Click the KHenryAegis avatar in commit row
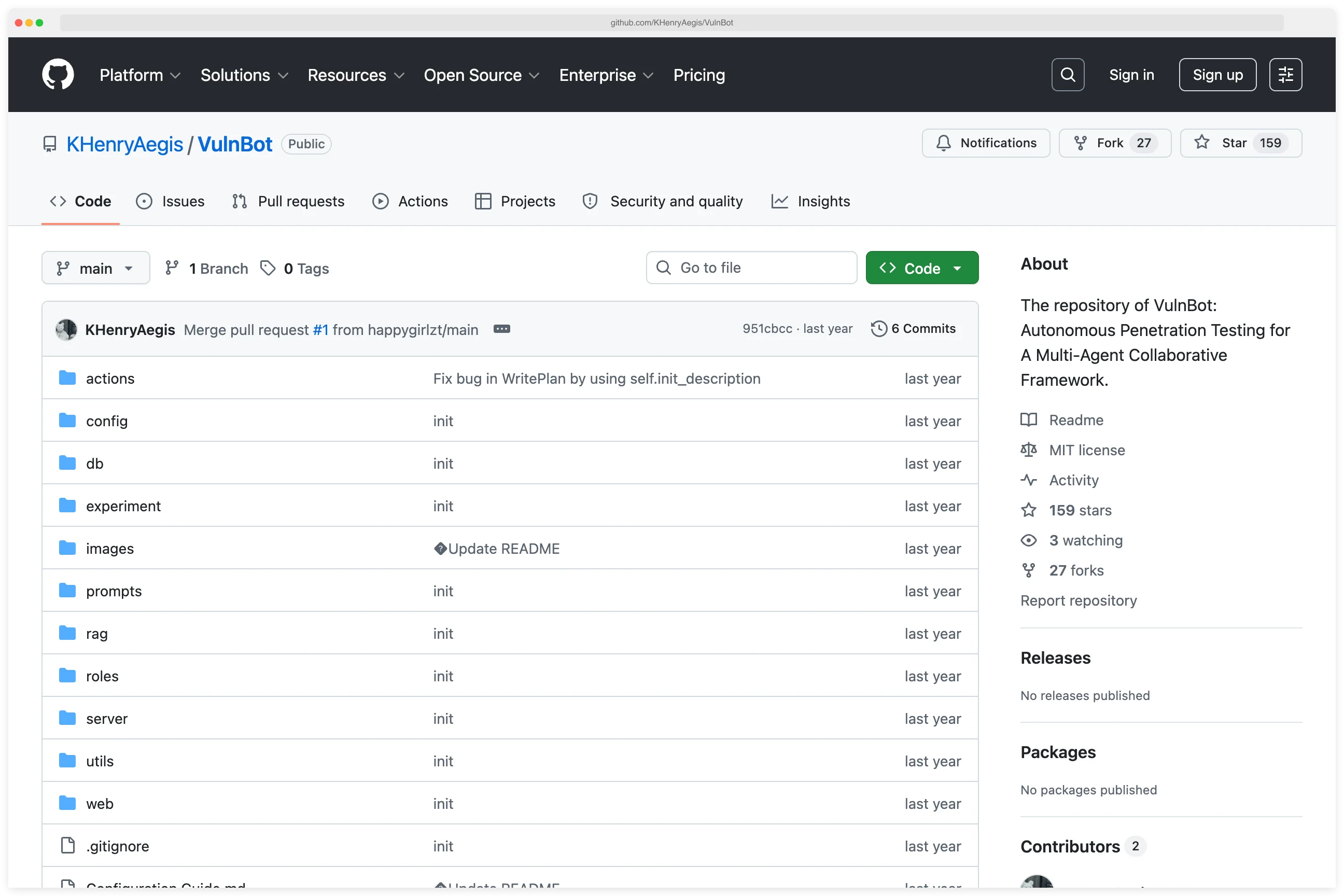 tap(66, 329)
